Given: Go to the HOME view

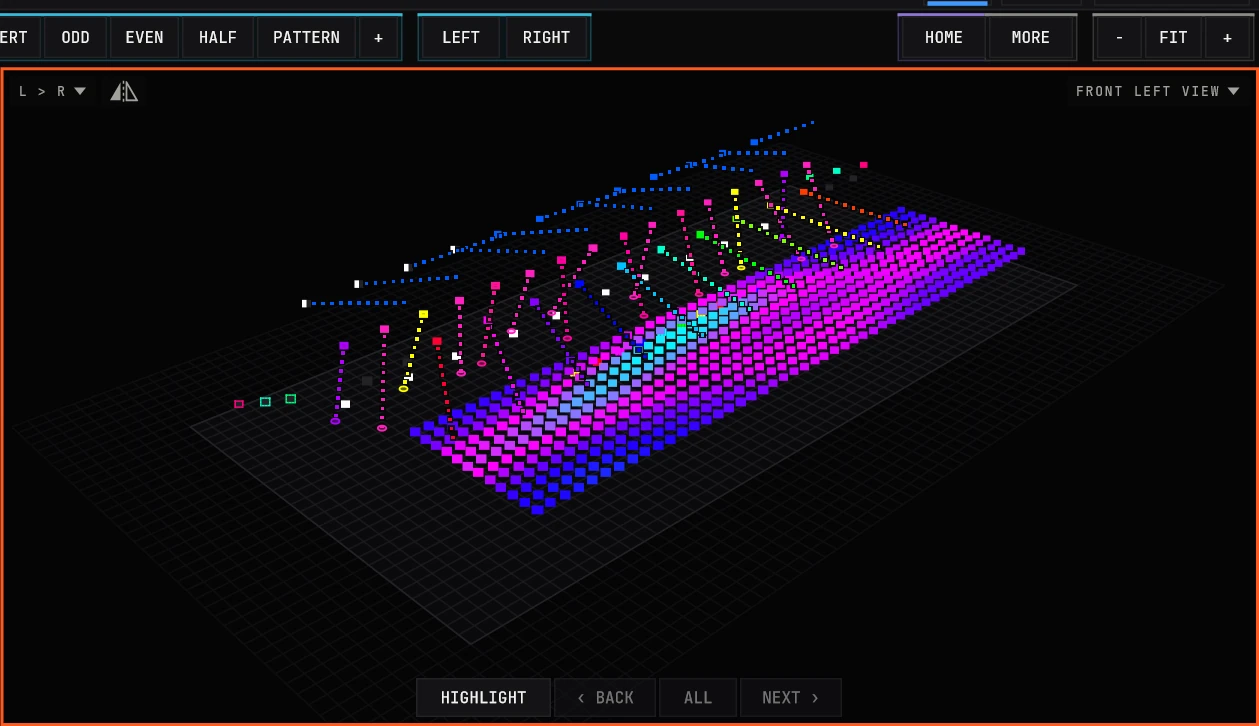Looking at the screenshot, I should [944, 38].
